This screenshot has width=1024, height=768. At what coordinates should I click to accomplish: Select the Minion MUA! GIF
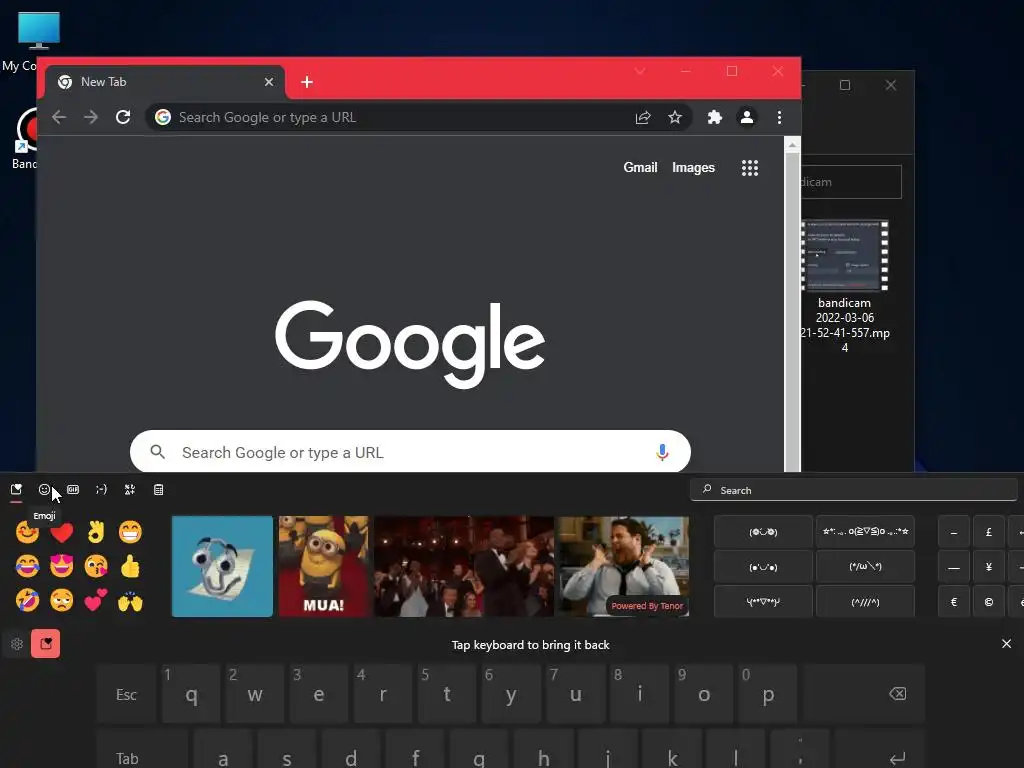point(323,566)
